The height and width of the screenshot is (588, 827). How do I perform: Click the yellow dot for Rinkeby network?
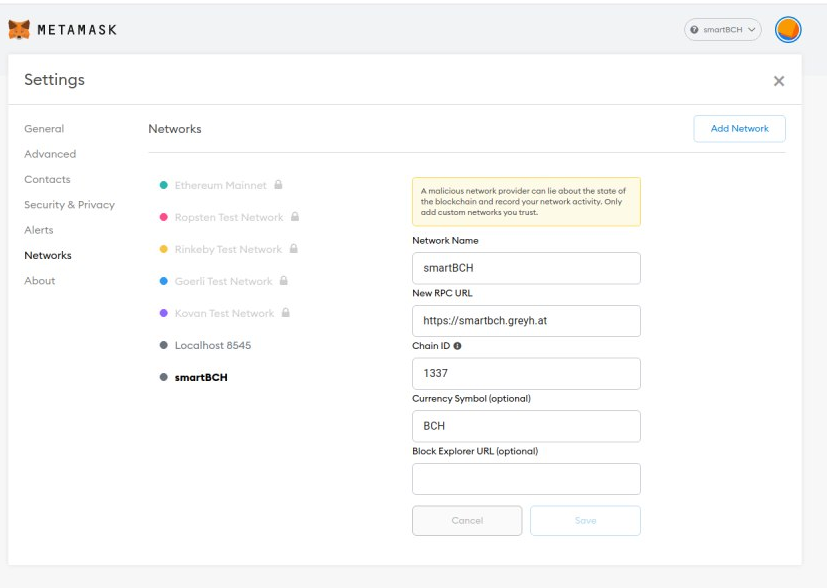point(164,249)
